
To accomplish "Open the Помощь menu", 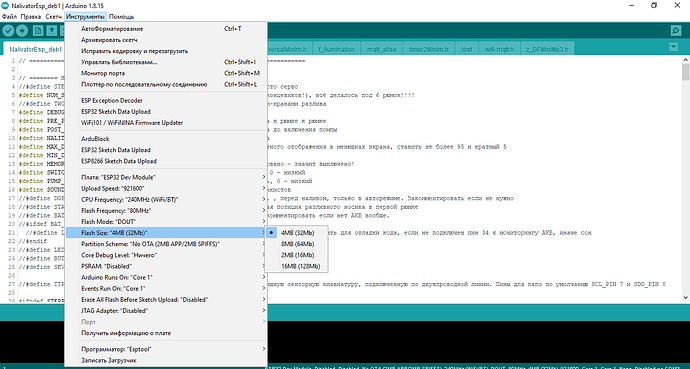I will pos(121,17).
